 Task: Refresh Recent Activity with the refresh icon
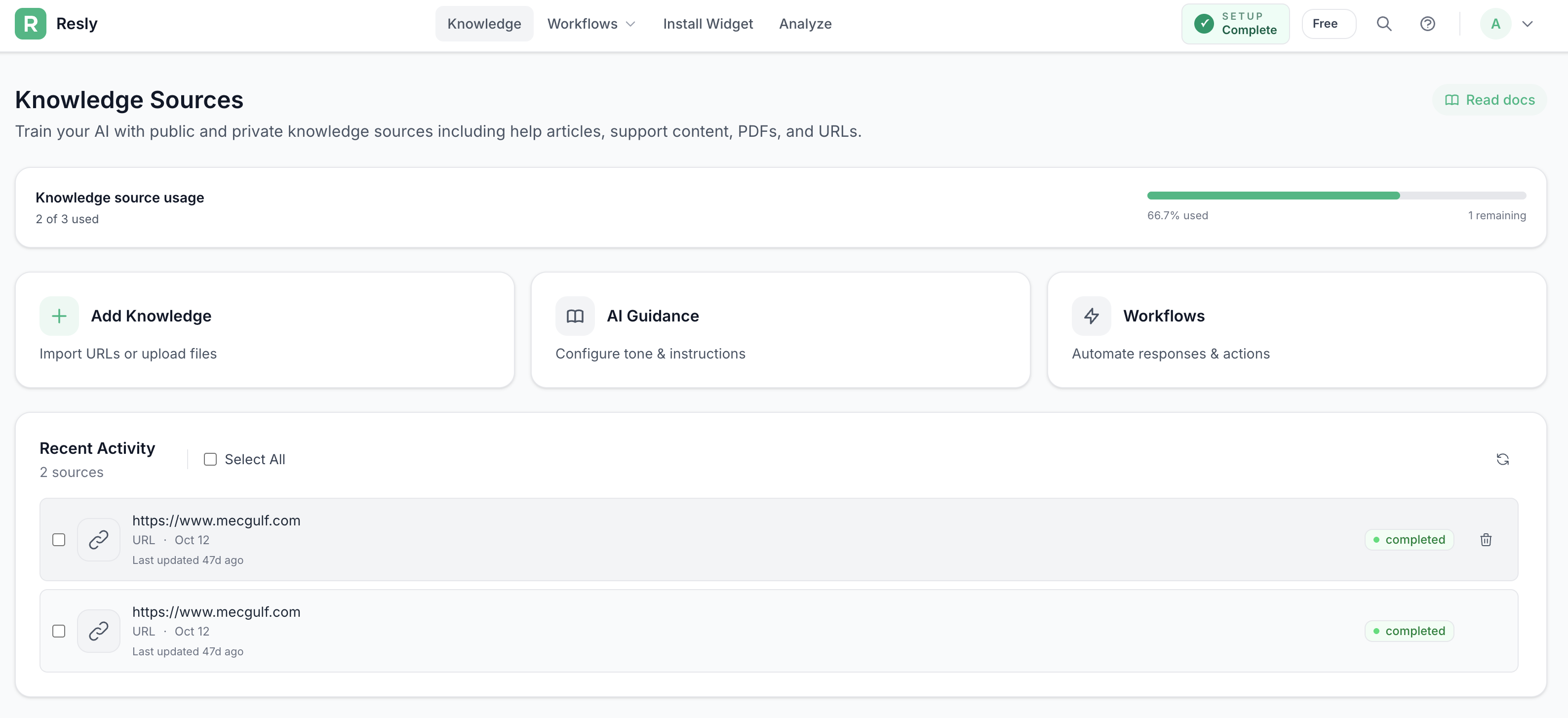coord(1502,459)
